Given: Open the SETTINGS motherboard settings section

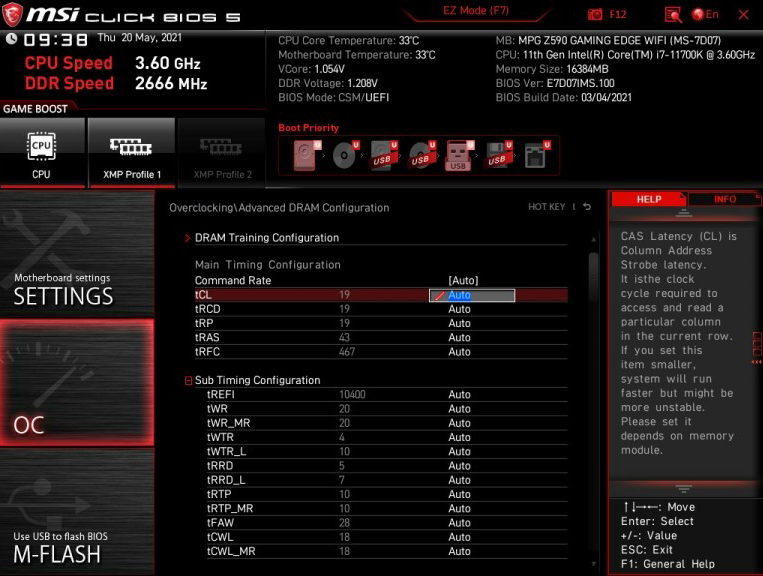Looking at the screenshot, I should point(77,253).
